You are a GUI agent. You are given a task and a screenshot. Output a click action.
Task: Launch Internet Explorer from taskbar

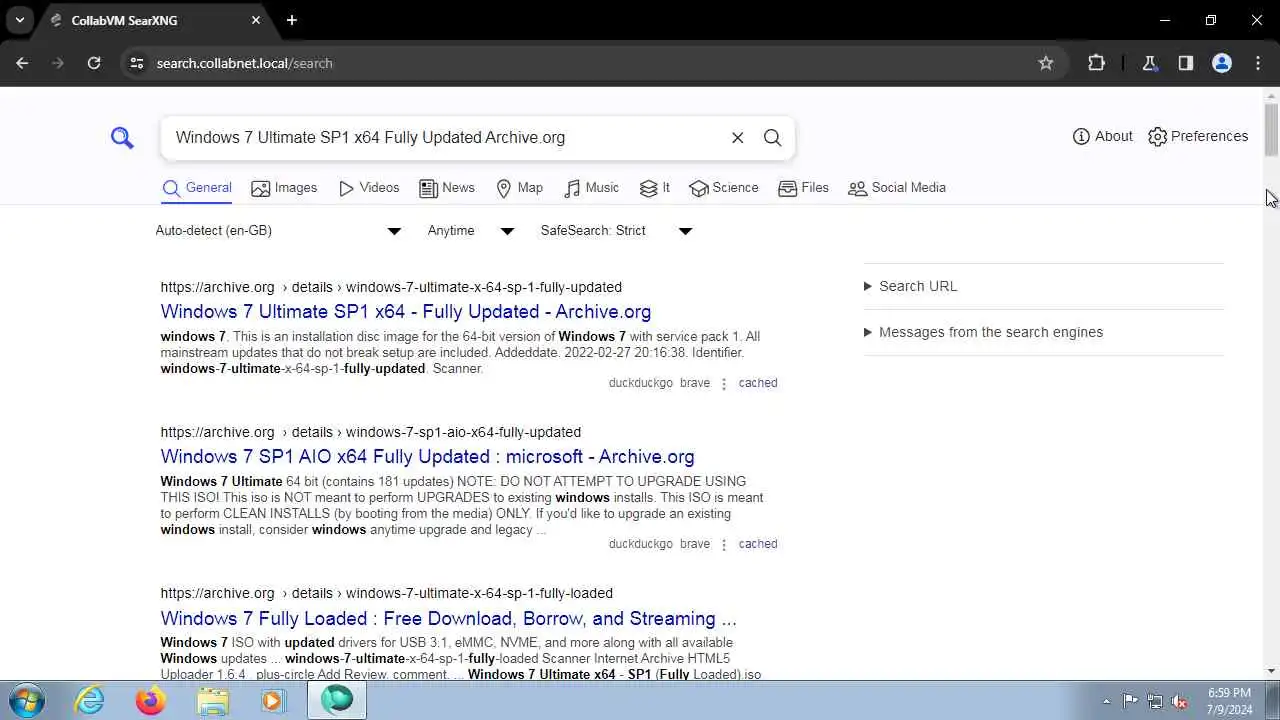click(90, 701)
